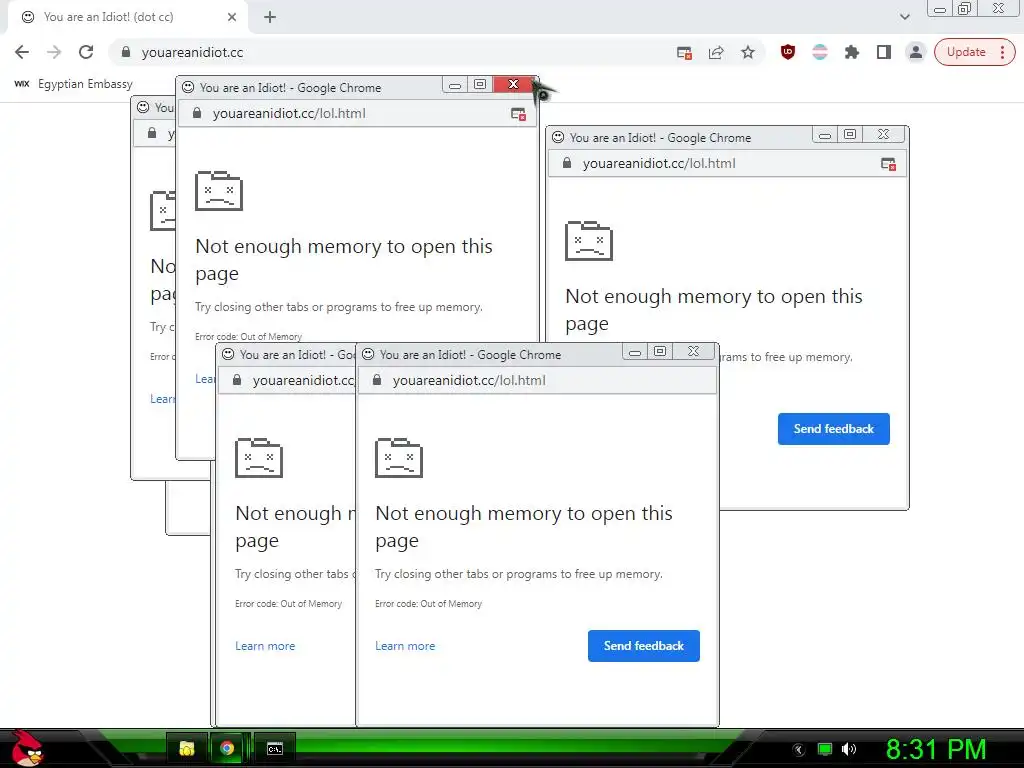Image resolution: width=1024 pixels, height=768 pixels.
Task: Click smiley favicon in right popup title bar
Action: click(558, 137)
